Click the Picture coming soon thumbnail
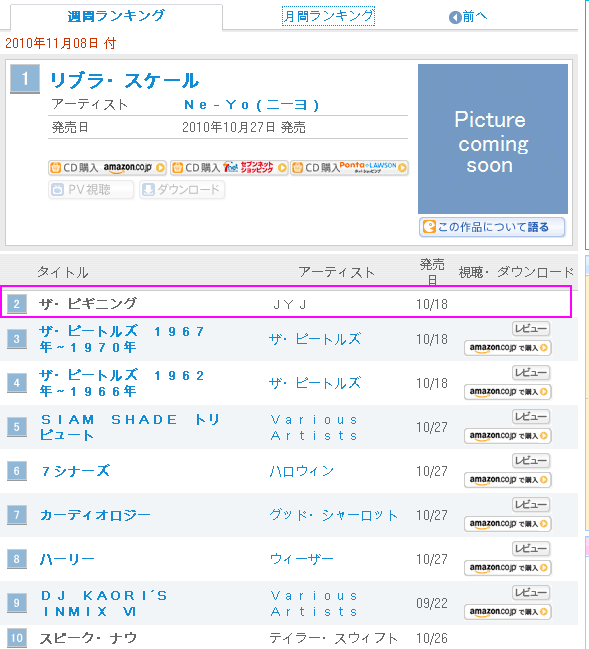Viewport: 589px width, 649px height. coord(493,139)
